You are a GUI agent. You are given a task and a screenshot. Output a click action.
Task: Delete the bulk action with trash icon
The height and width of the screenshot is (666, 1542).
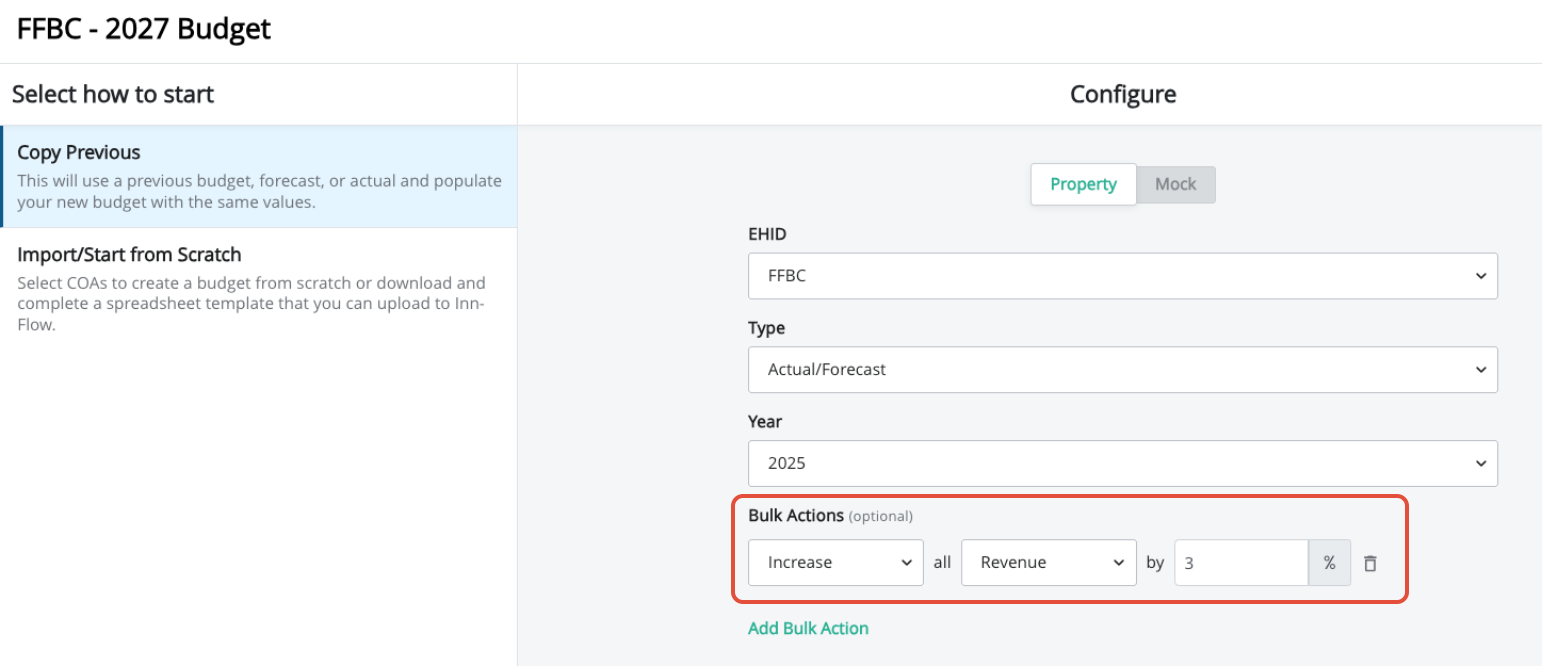coord(1370,563)
